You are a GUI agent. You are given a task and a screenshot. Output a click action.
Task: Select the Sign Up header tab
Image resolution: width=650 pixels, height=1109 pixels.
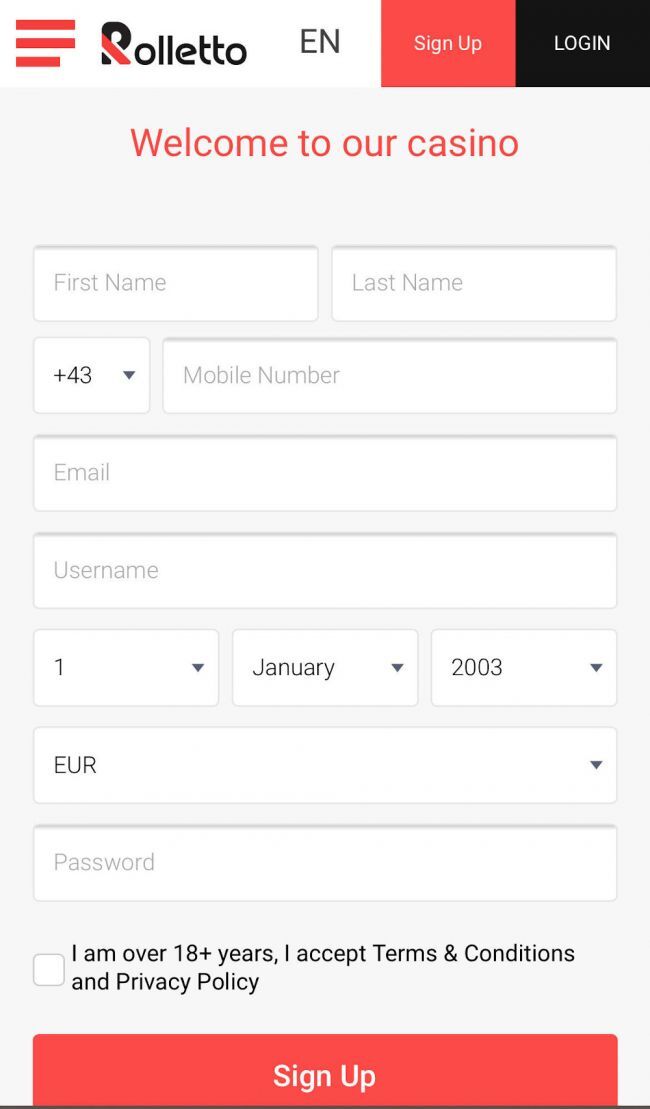448,43
